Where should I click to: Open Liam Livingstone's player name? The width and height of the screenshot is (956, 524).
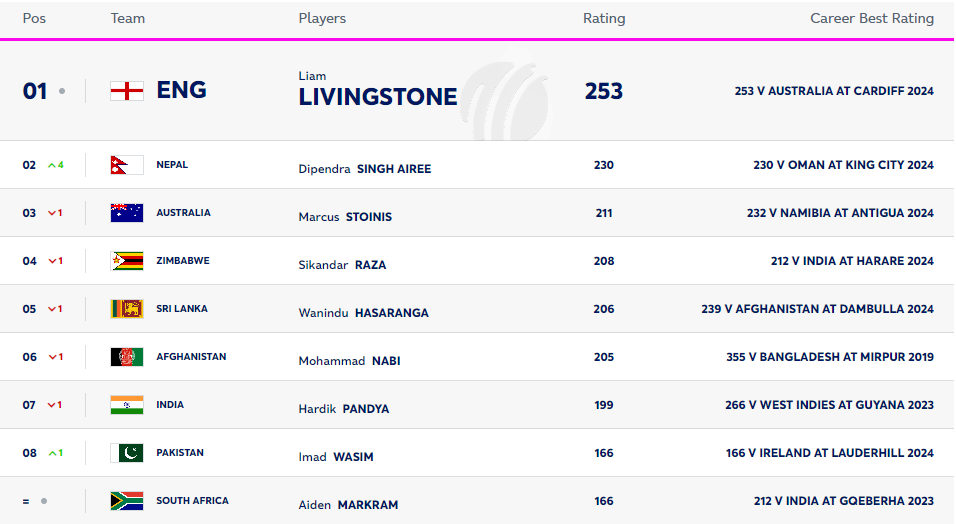[378, 96]
